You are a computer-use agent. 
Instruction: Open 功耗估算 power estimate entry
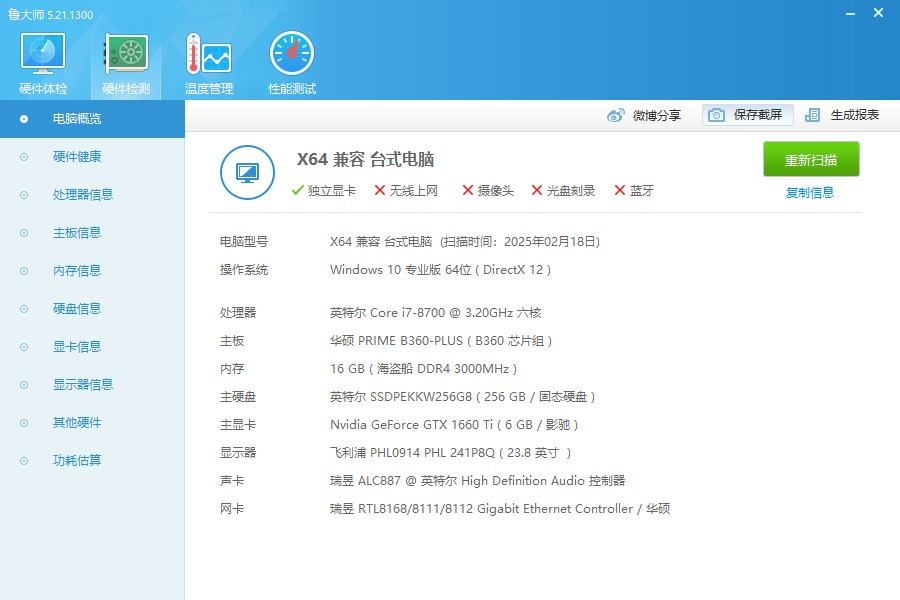pyautogui.click(x=92, y=460)
